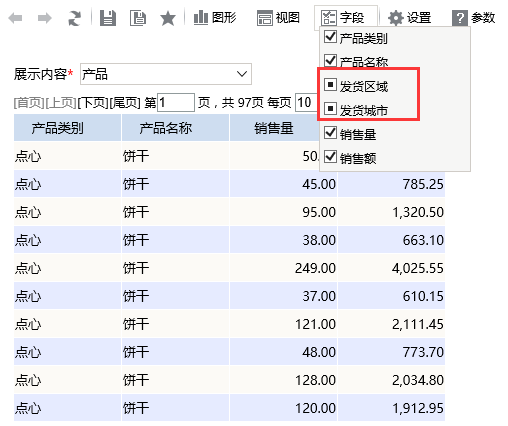Click the save-as icon

click(x=138, y=18)
